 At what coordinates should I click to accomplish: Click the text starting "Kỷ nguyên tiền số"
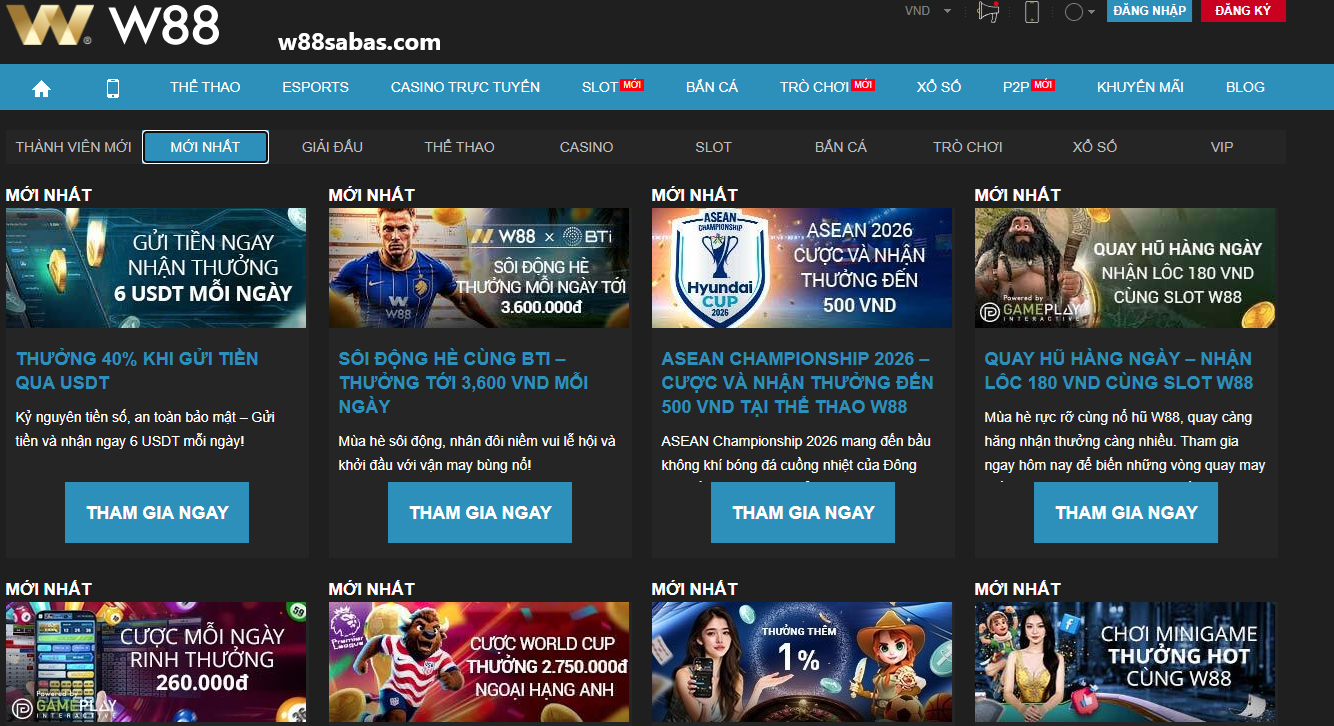click(145, 429)
